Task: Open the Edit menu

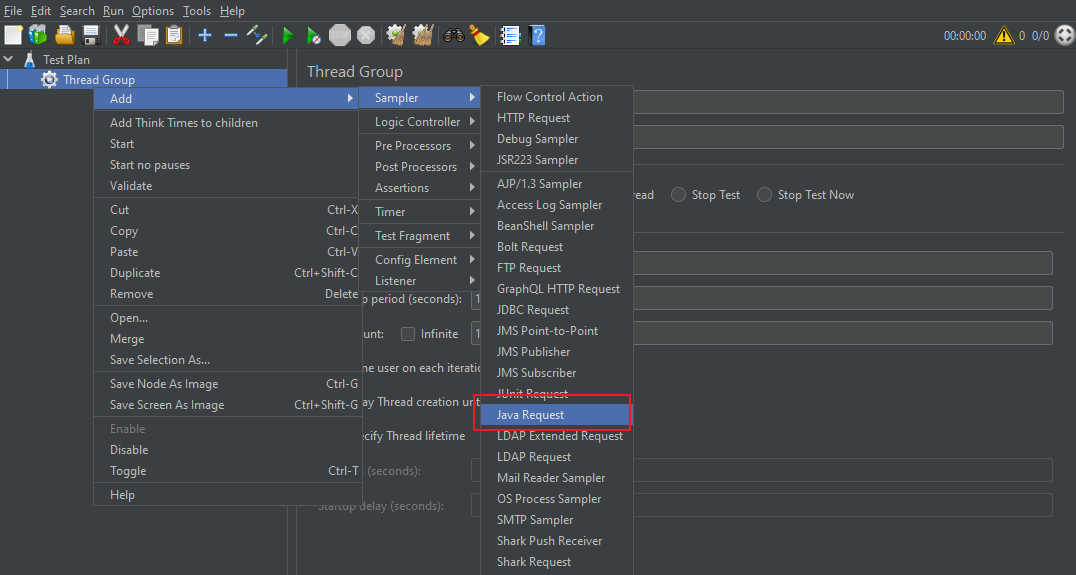Action: (x=40, y=11)
